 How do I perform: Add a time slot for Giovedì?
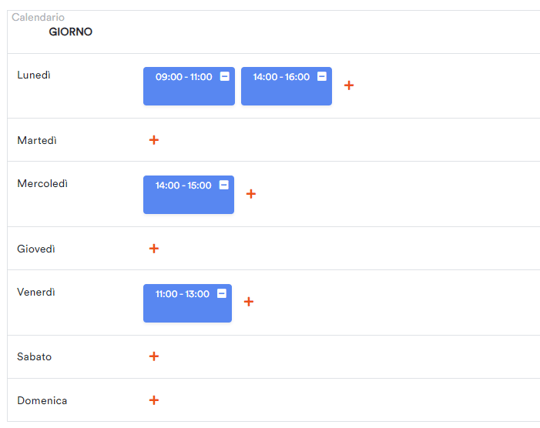coord(154,248)
